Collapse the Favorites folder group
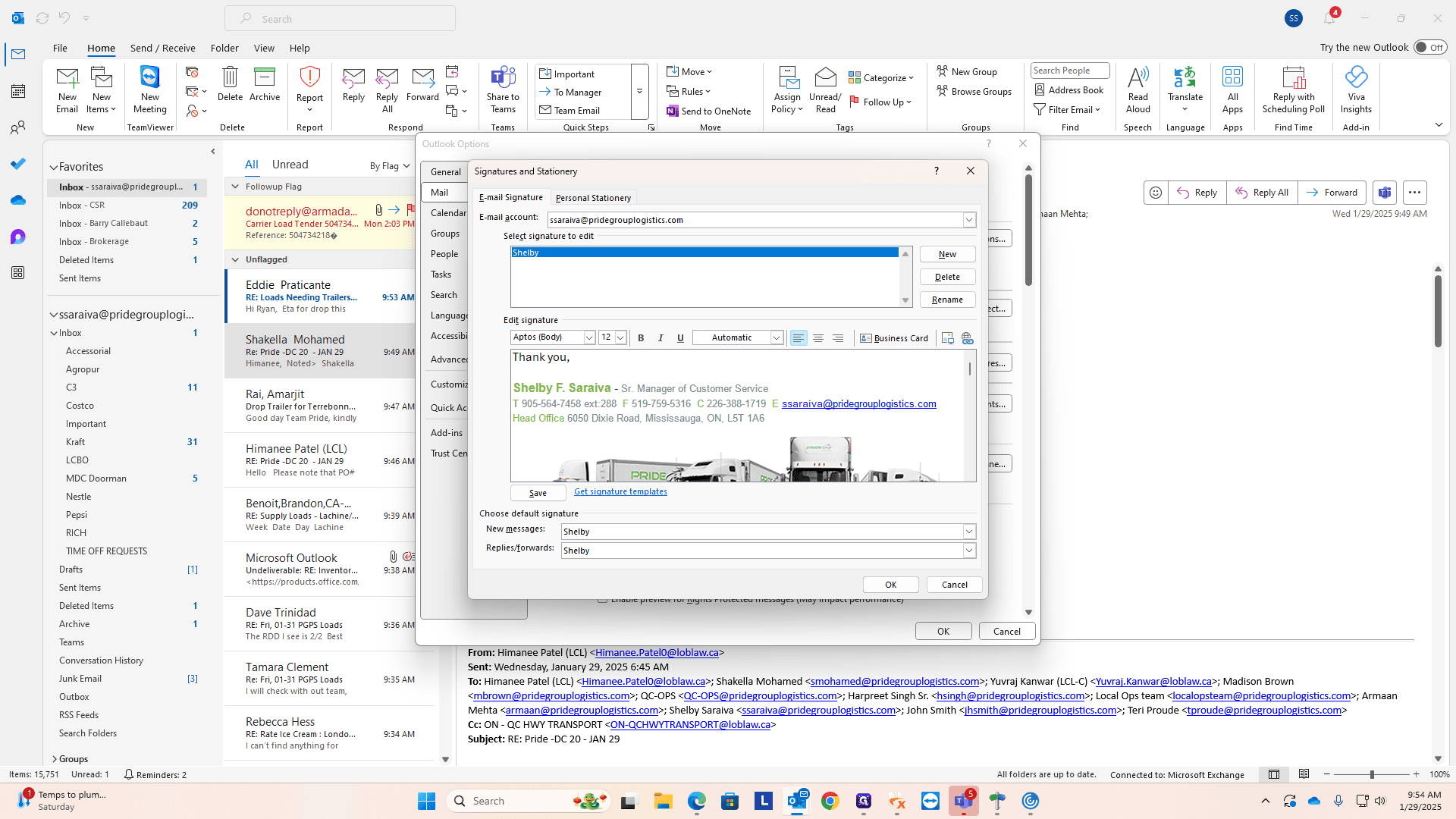The image size is (1456, 819). tap(54, 168)
